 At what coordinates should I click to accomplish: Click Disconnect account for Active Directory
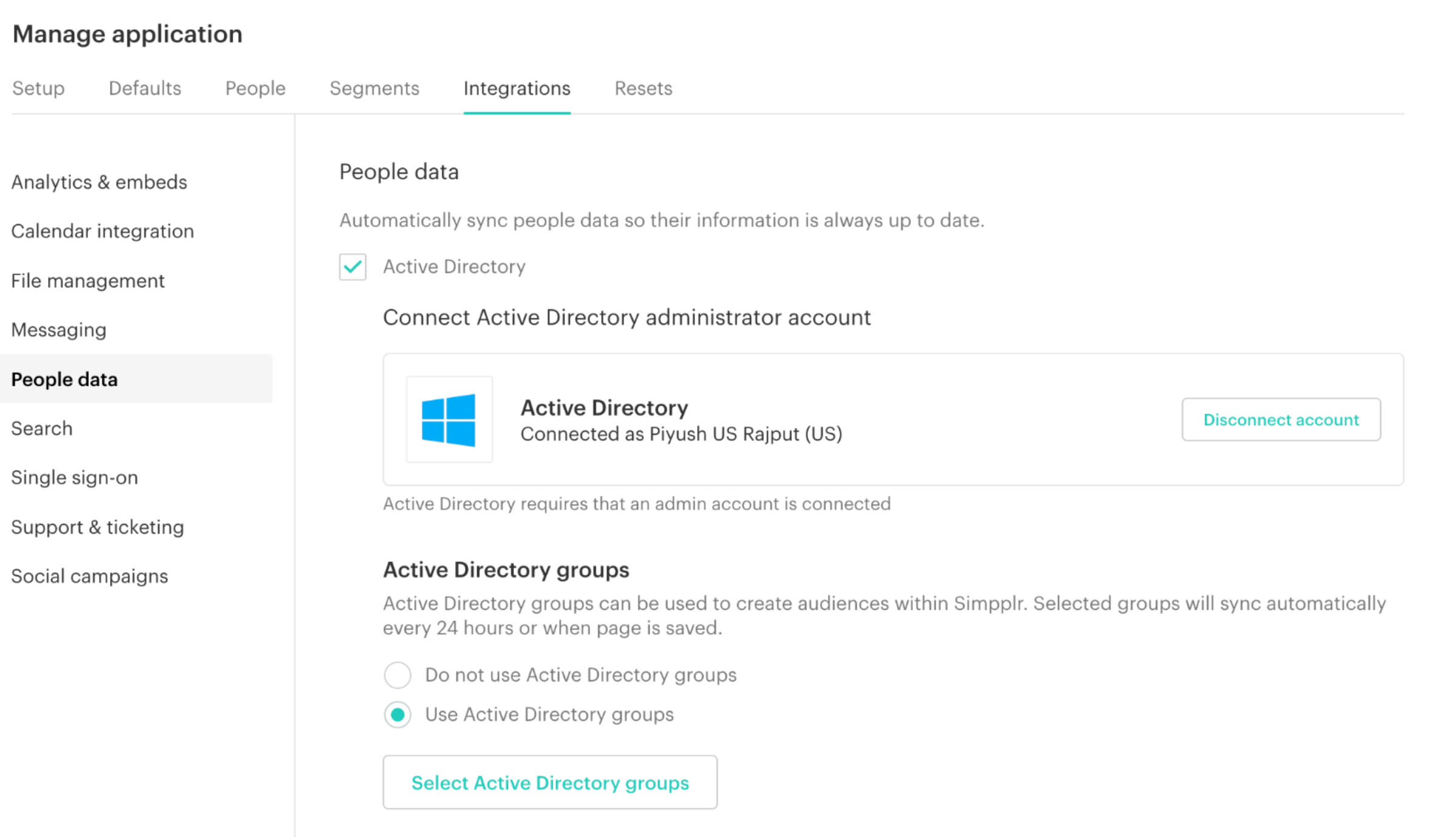[1280, 419]
